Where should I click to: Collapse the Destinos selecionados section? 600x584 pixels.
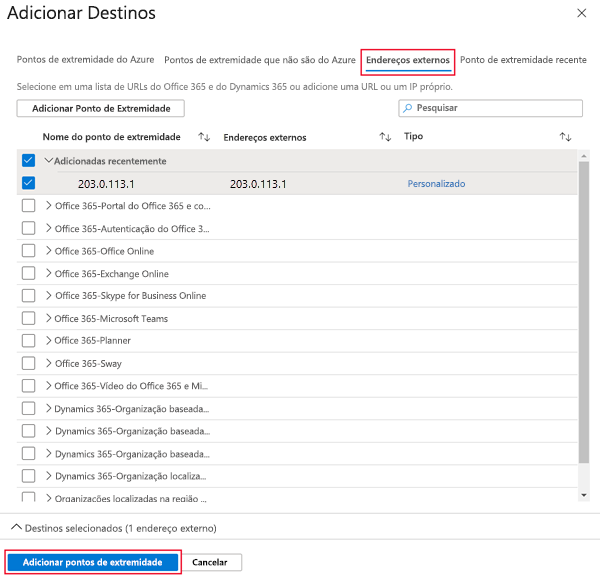click(x=15, y=527)
